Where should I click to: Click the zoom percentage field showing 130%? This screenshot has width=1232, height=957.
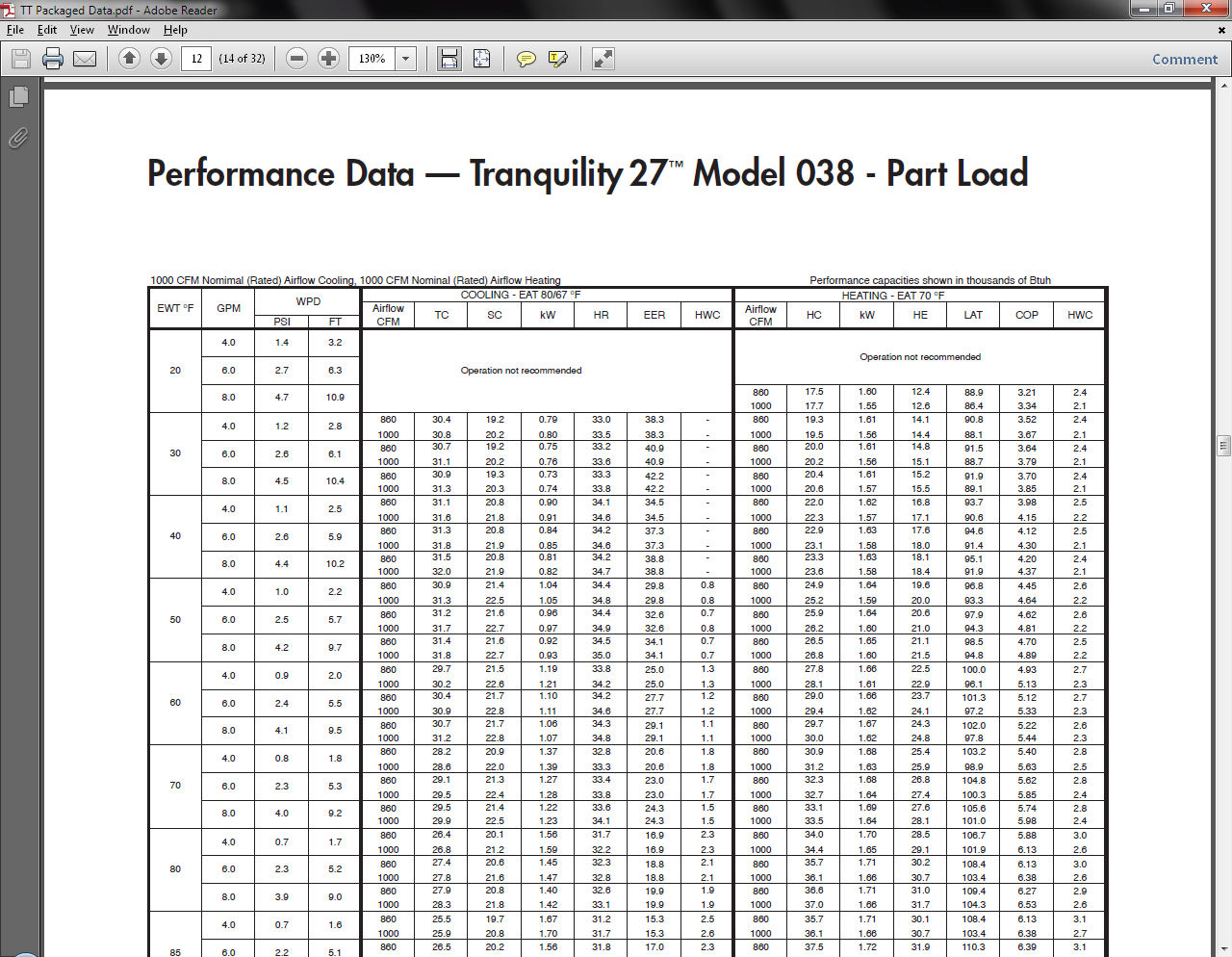point(372,59)
